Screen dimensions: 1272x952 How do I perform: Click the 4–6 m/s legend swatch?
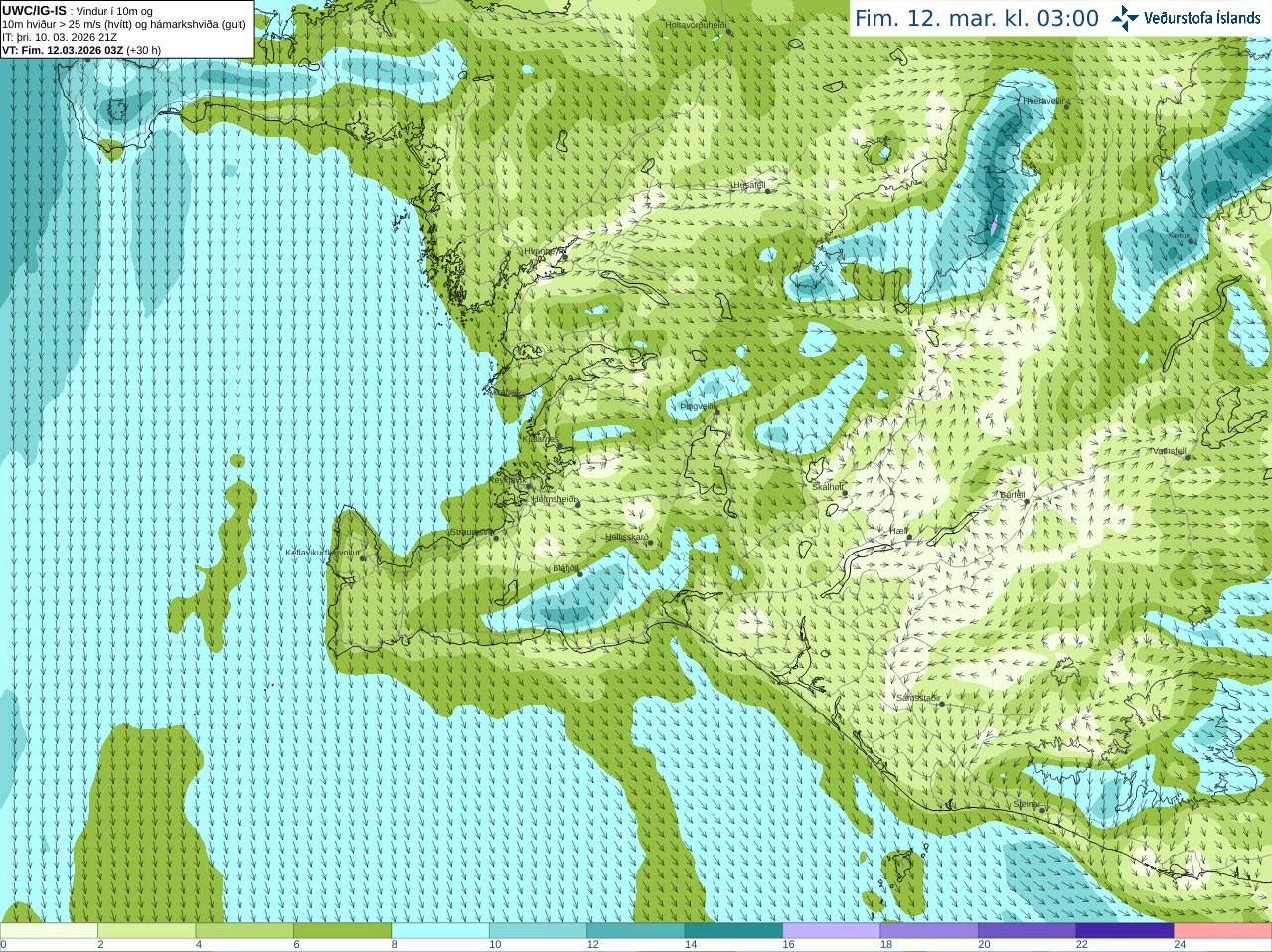point(244,931)
